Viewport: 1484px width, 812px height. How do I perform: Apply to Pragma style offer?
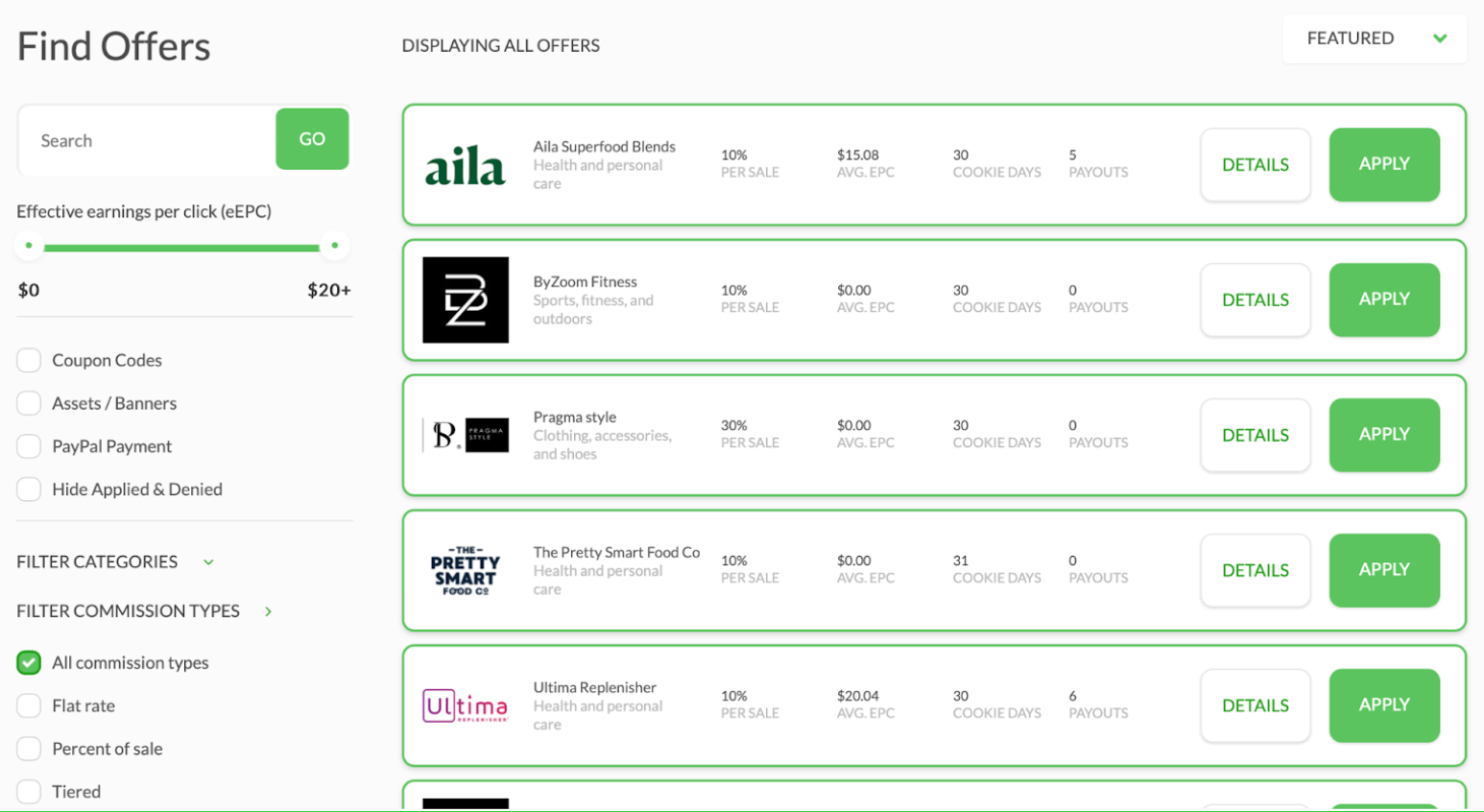(x=1384, y=435)
